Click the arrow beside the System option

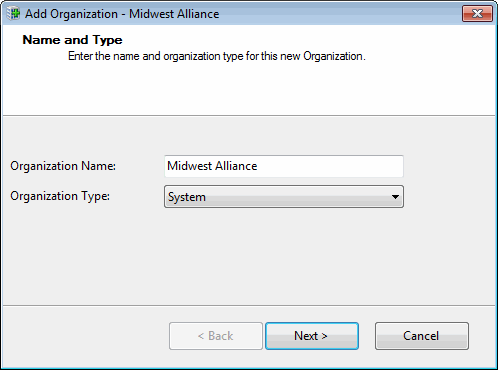[395, 197]
